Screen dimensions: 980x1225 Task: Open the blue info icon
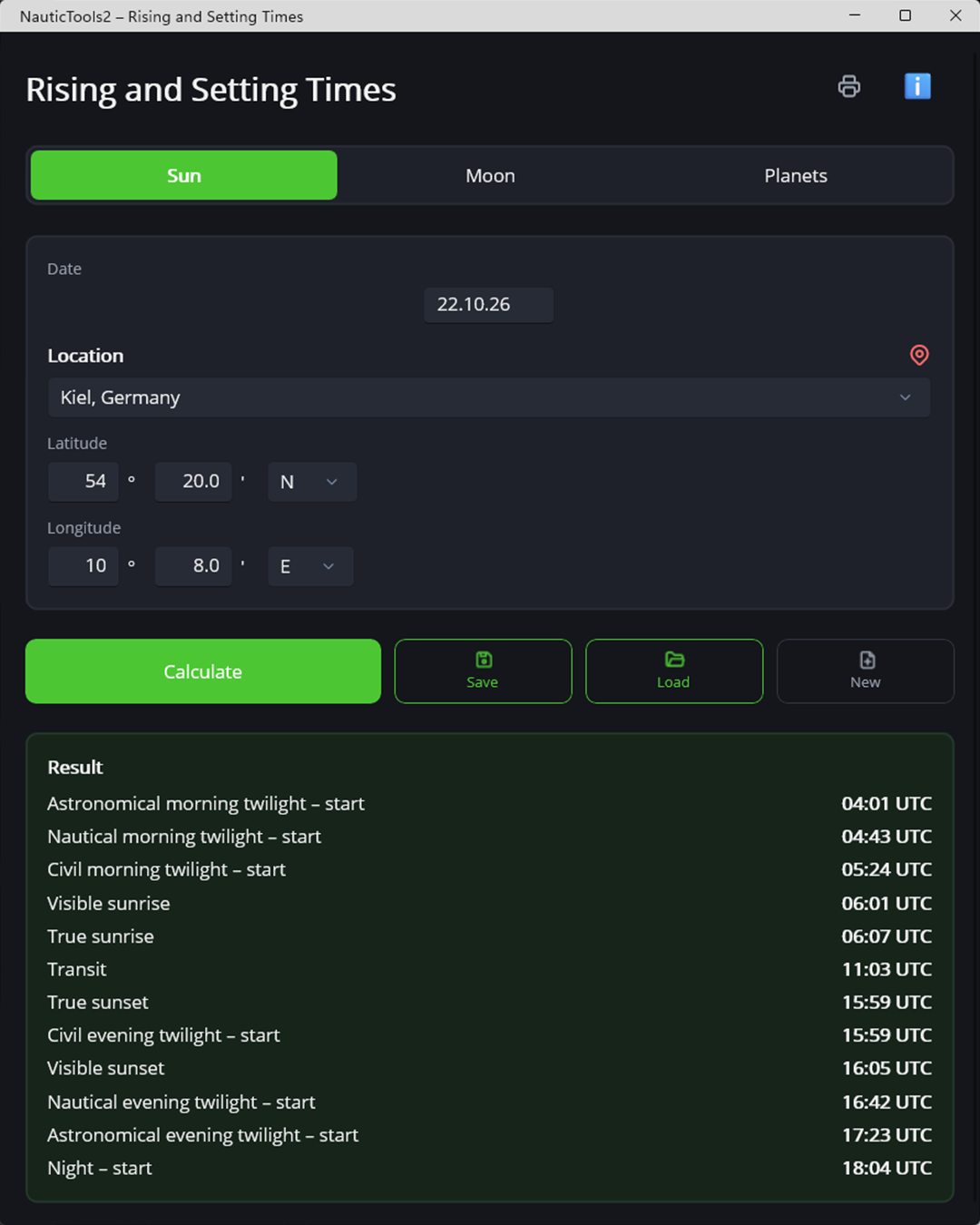tap(917, 86)
